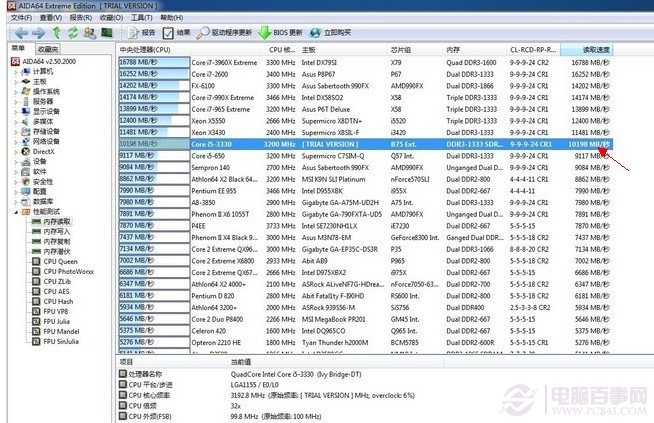Open the 文件(F) menu
654x423 pixels.
(21, 18)
